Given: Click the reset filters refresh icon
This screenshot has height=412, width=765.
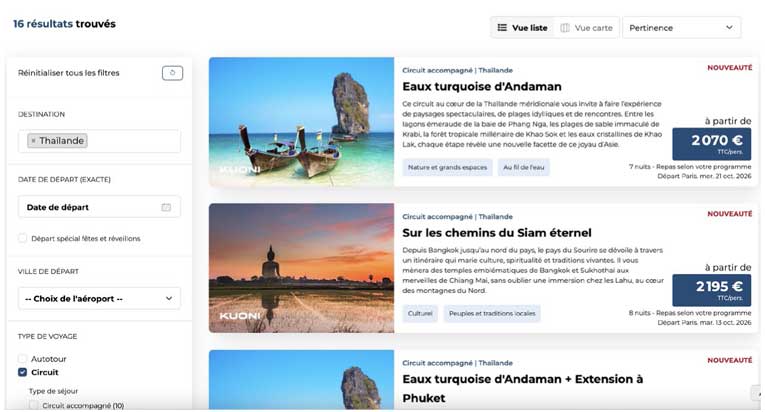Looking at the screenshot, I should pos(172,73).
